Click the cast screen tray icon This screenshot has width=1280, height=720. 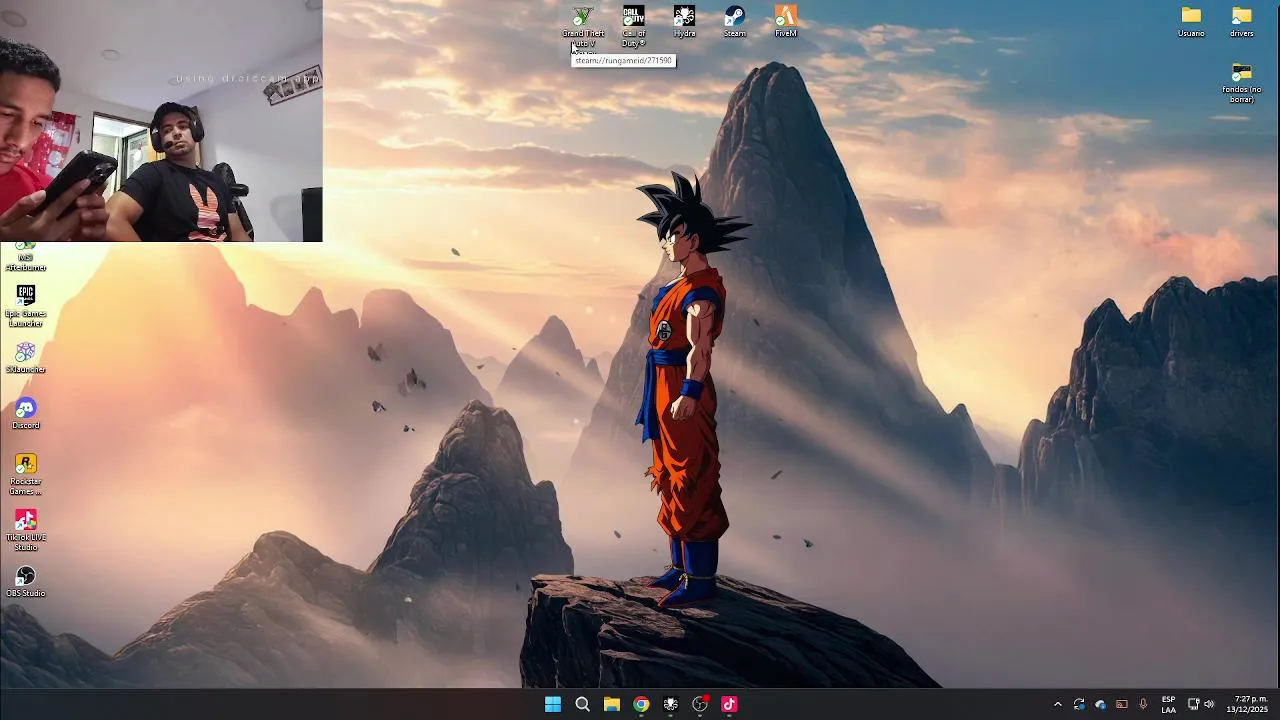tap(1122, 704)
